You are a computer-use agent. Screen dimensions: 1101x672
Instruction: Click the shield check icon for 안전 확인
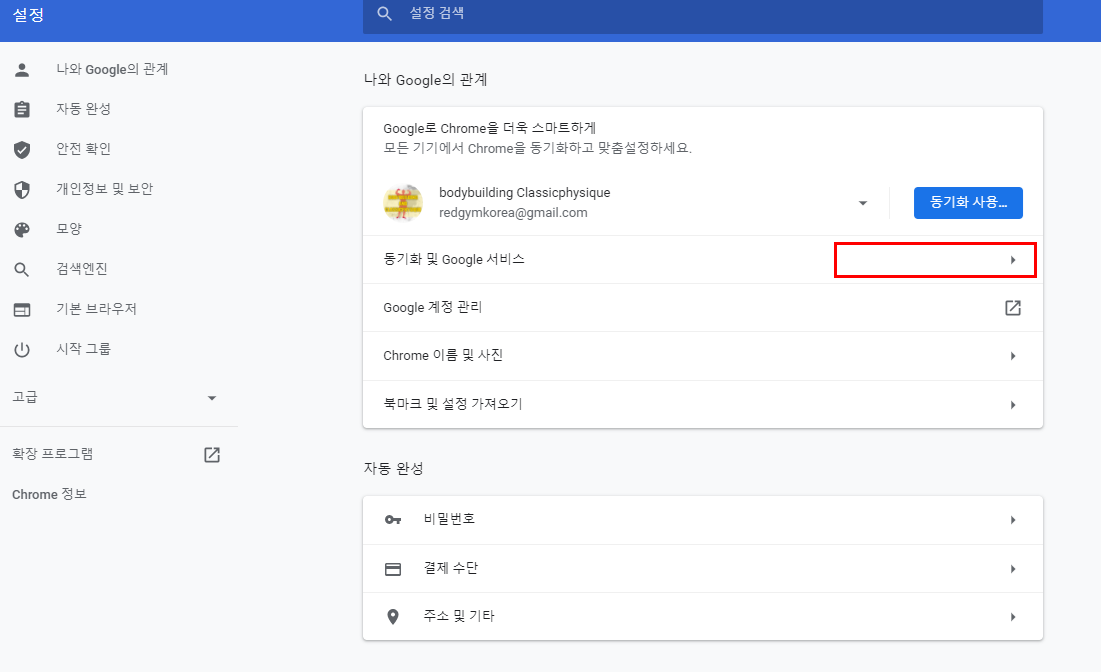(x=22, y=150)
